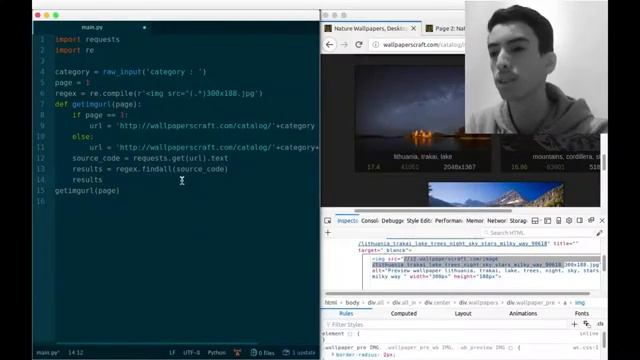Image resolution: width=640 pixels, height=360 pixels.
Task: Click the img breadcrumb
Action: pyautogui.click(x=580, y=303)
